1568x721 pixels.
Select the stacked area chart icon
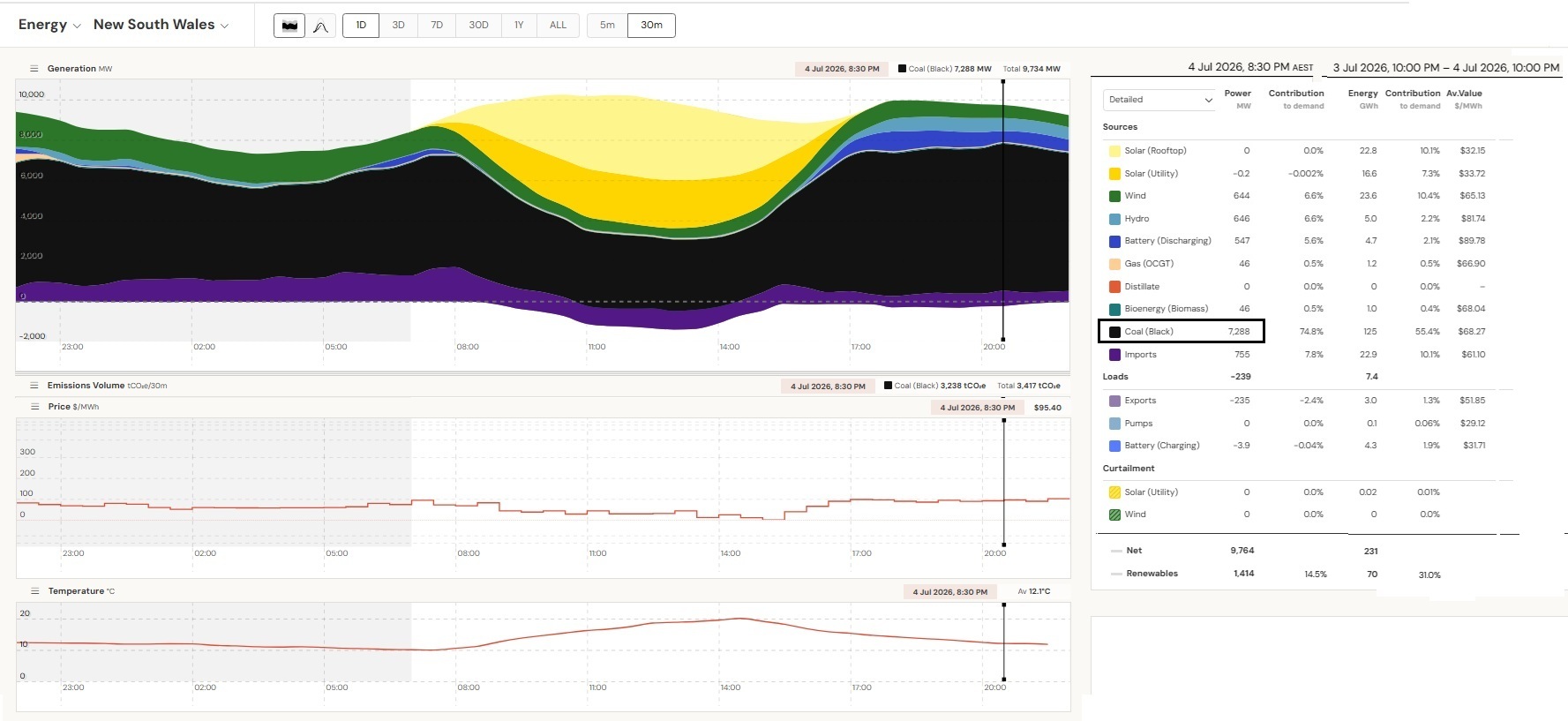pyautogui.click(x=289, y=26)
